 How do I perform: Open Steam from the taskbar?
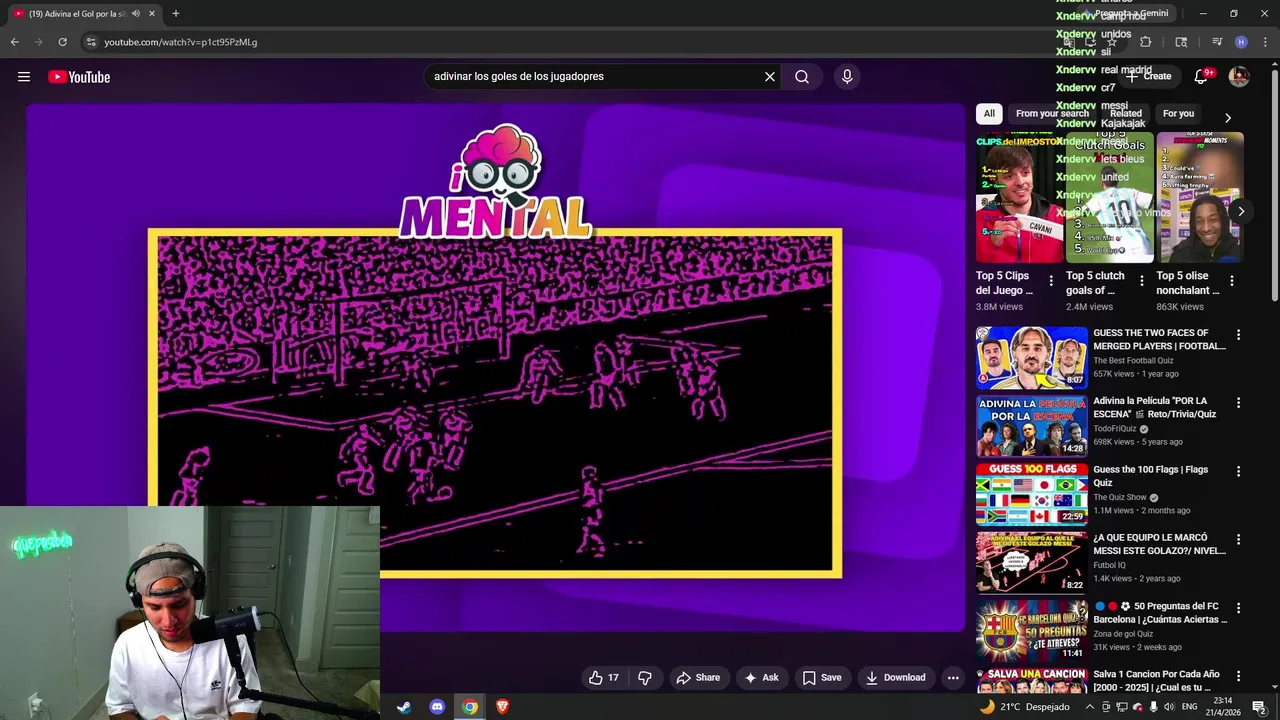pos(404,707)
